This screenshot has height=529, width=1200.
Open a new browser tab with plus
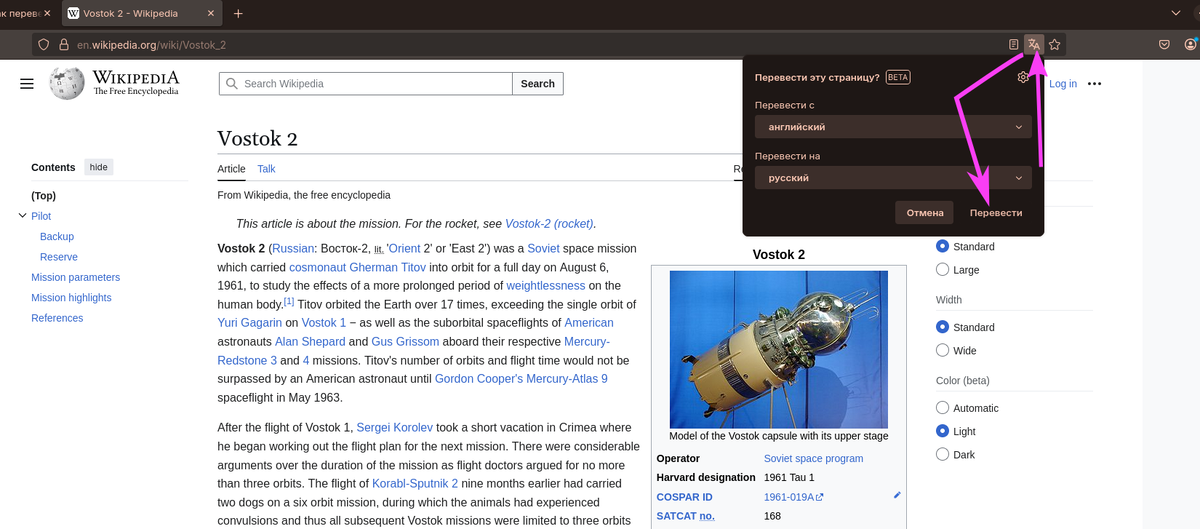pos(238,14)
